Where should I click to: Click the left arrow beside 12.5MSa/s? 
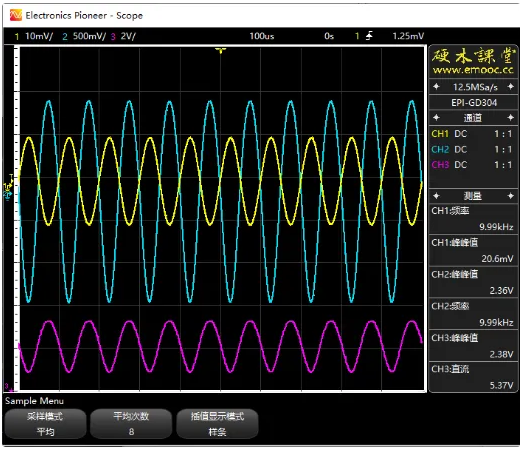point(436,87)
